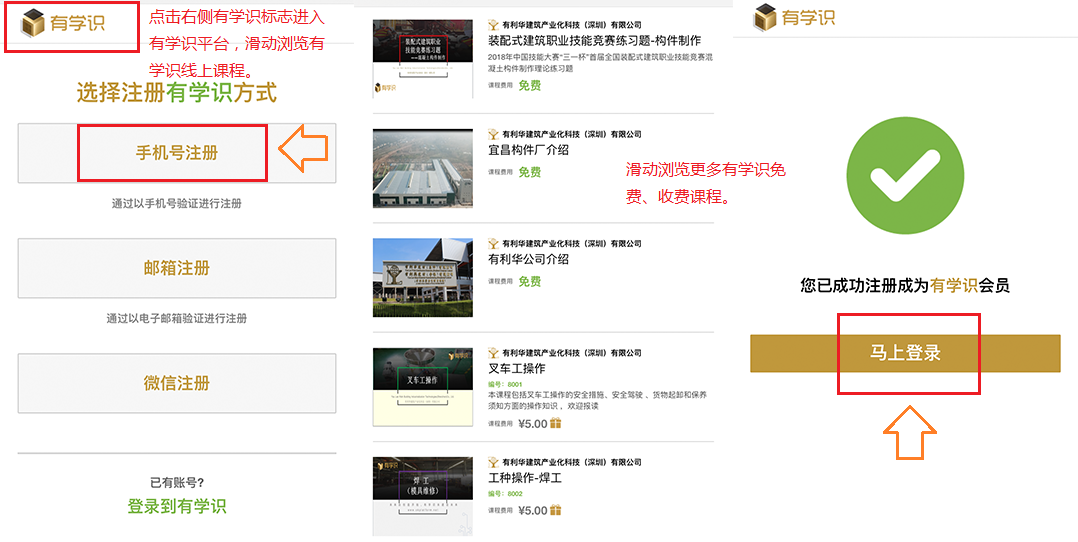The width and height of the screenshot is (1078, 542).
Task: Register using the 微信注册 button
Action: (x=177, y=383)
